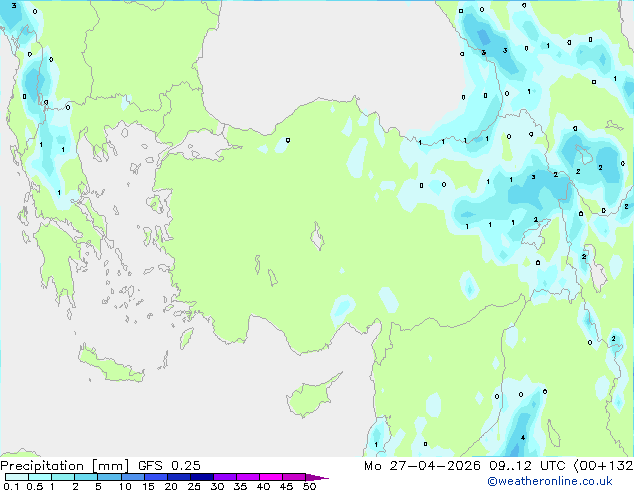634x490 pixels.
Task: Click the '40' legend scale label
Action: coord(264,486)
